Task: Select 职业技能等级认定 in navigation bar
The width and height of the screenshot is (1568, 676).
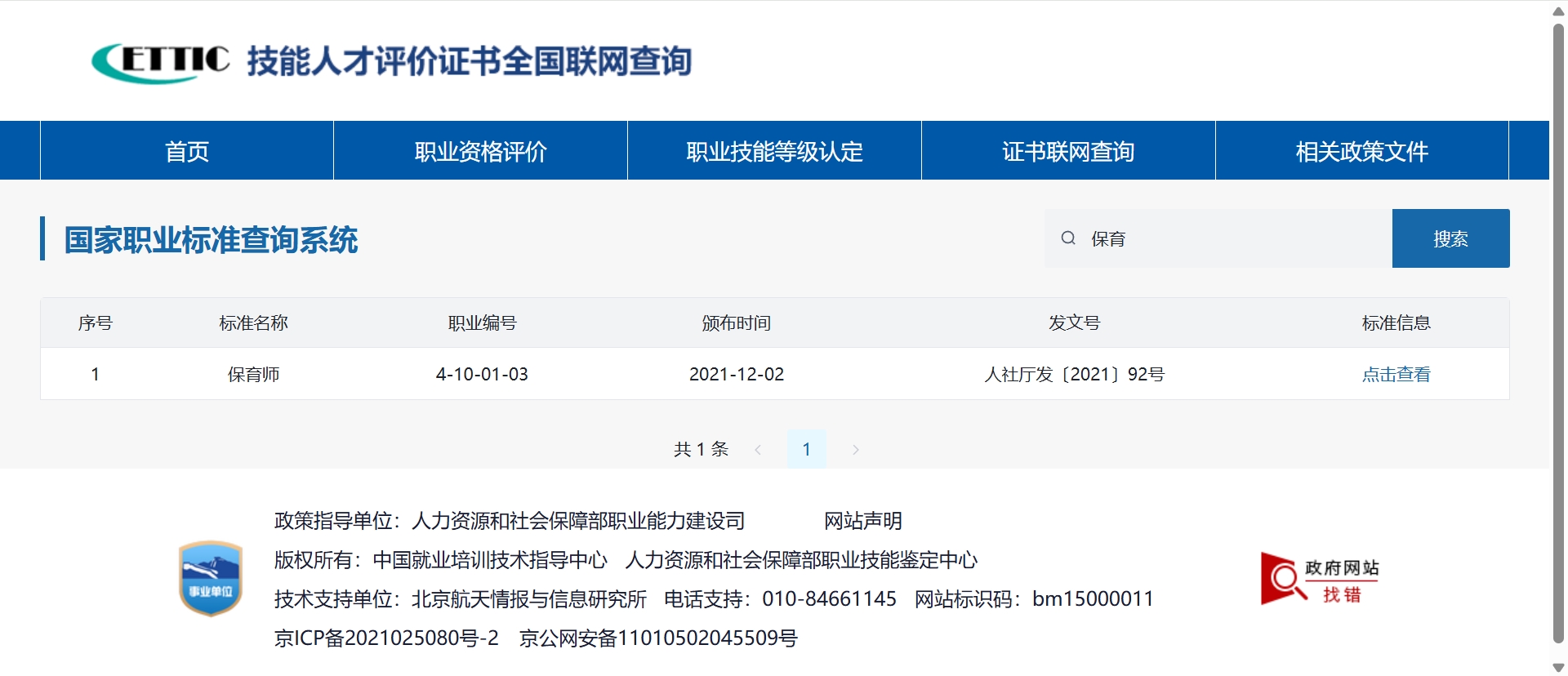Action: 774,151
